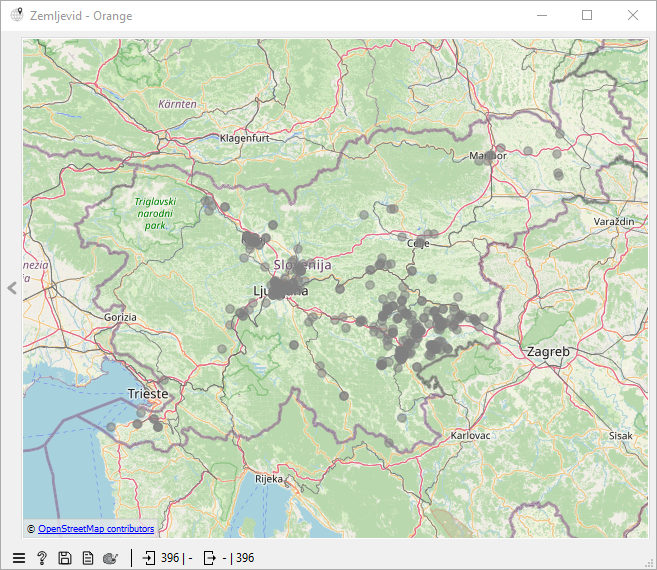Click the Rijeka city label
This screenshot has height=570, width=657.
(x=269, y=478)
